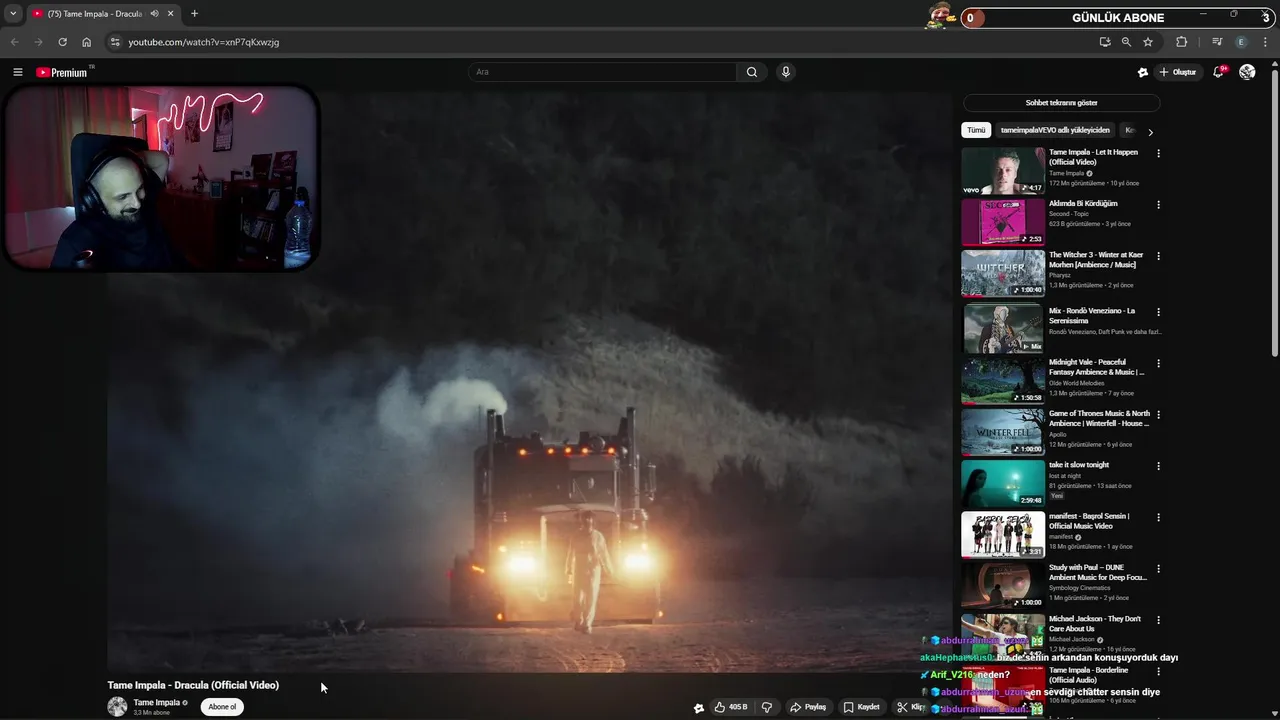Open options for take it slow tonight
The width and height of the screenshot is (1280, 720).
tap(1158, 466)
